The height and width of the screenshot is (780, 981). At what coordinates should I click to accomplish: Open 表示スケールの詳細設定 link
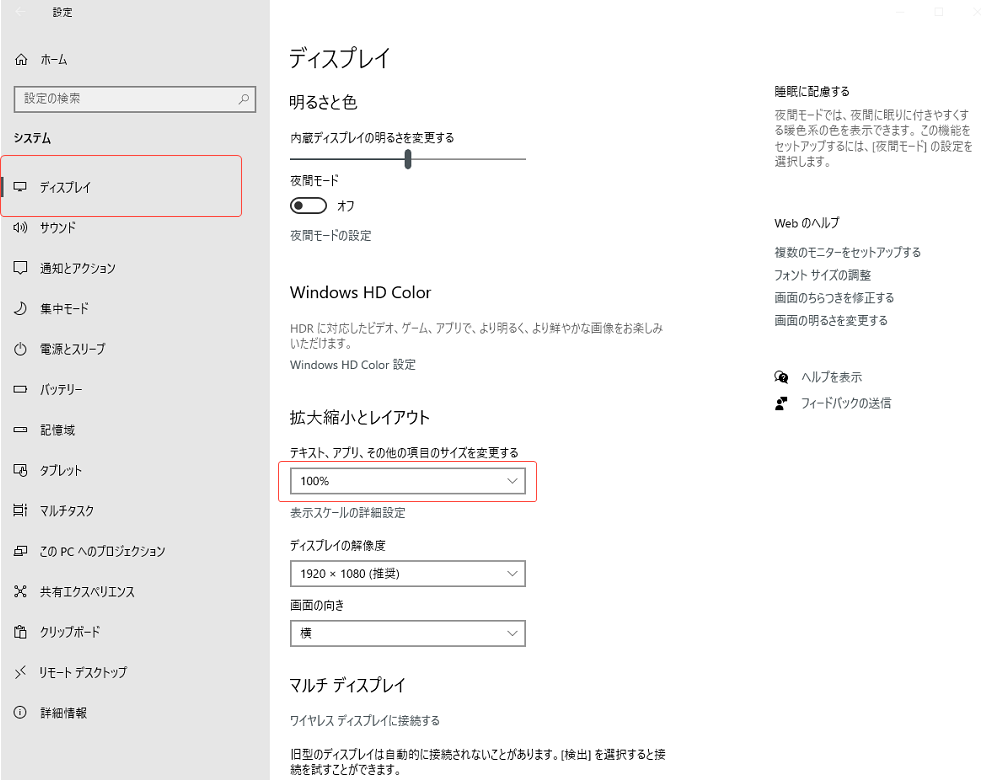[x=347, y=513]
